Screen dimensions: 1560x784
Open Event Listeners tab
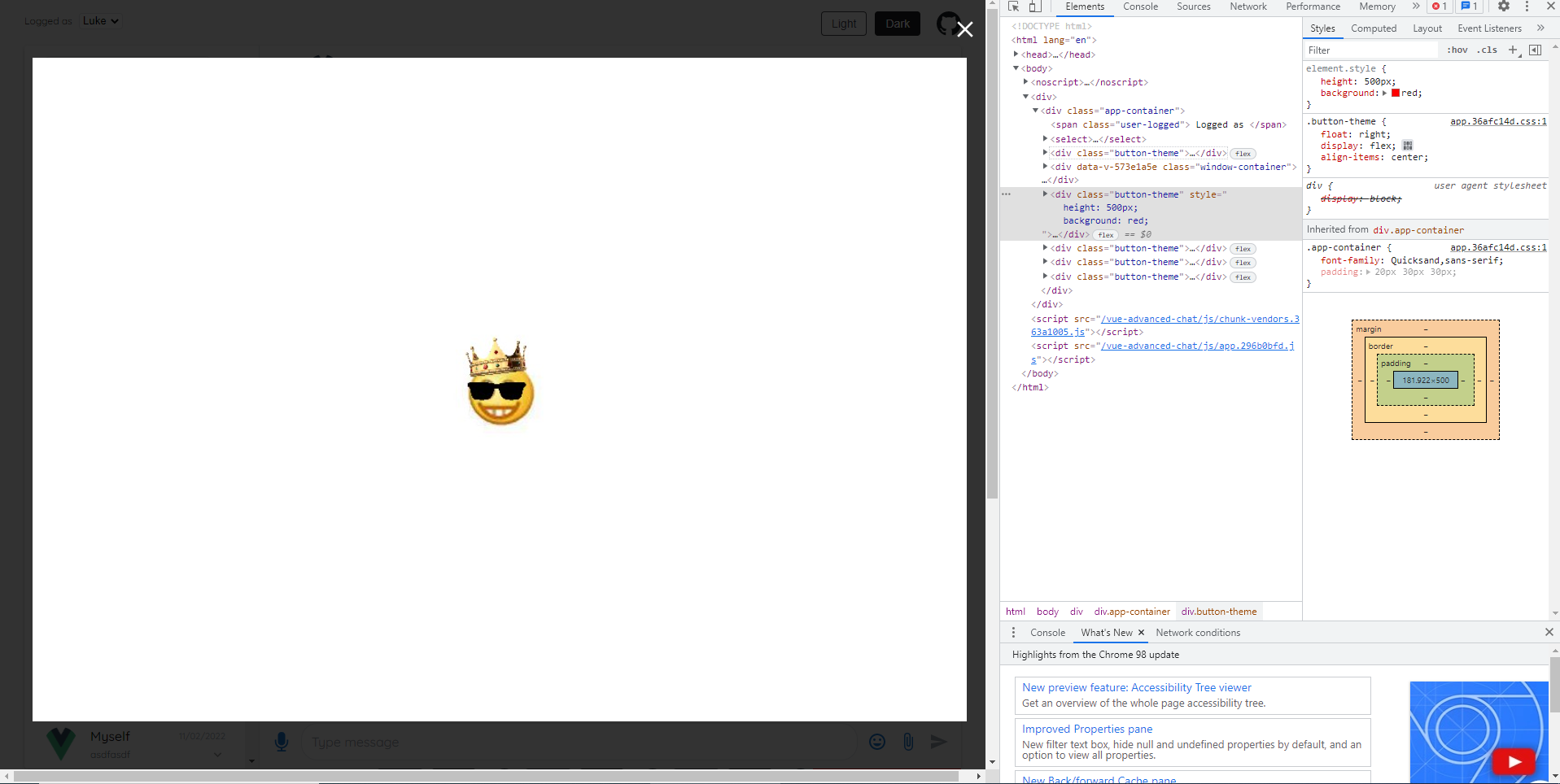[x=1489, y=28]
